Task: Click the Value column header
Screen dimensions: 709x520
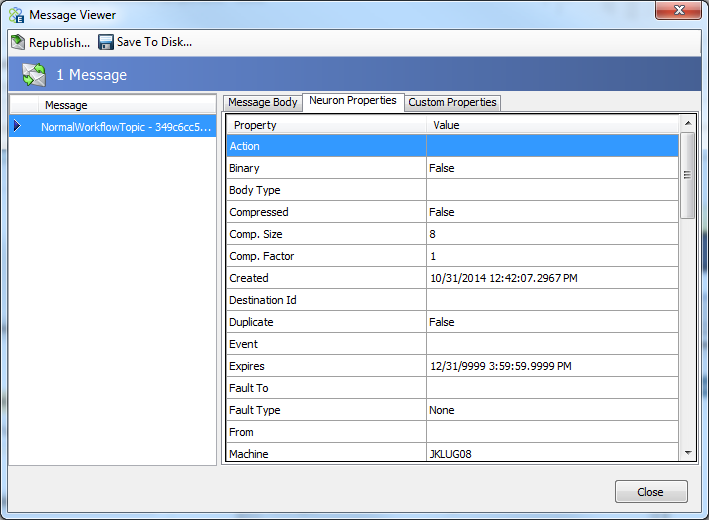Action: (x=552, y=125)
